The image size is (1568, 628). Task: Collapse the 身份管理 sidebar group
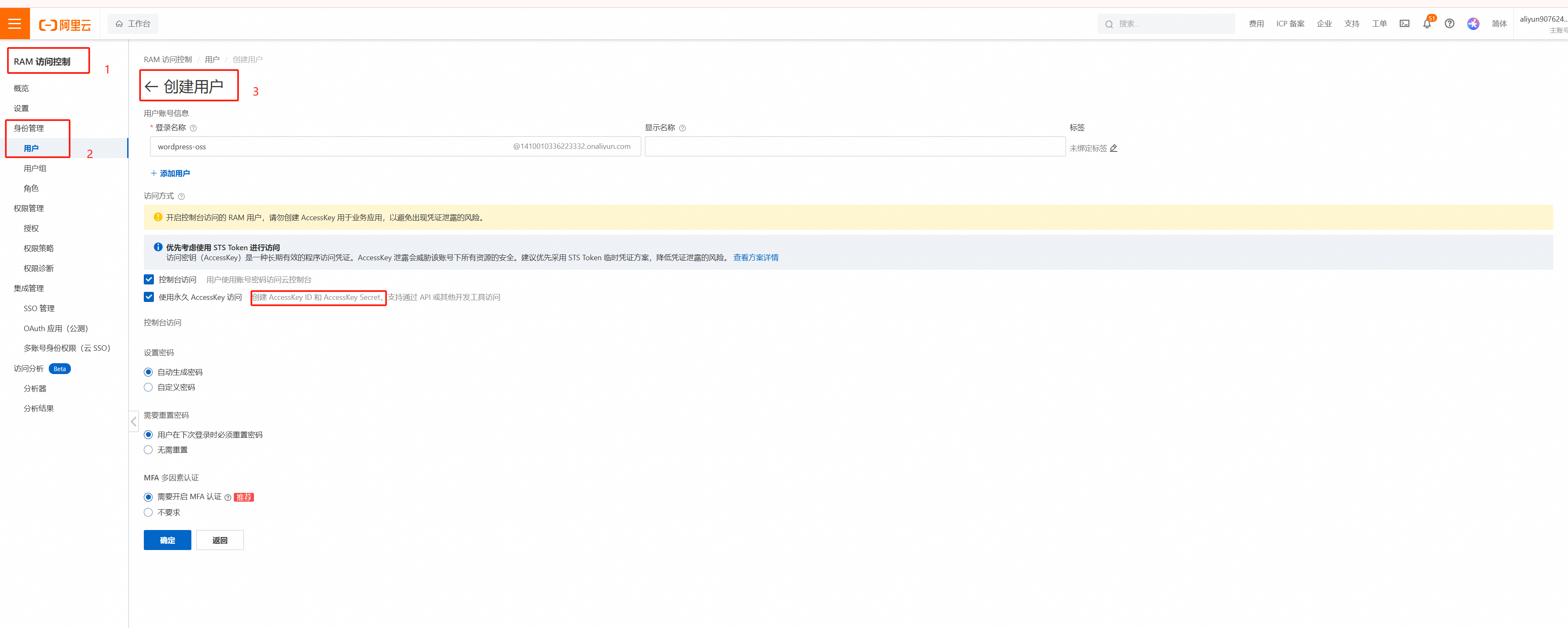29,128
